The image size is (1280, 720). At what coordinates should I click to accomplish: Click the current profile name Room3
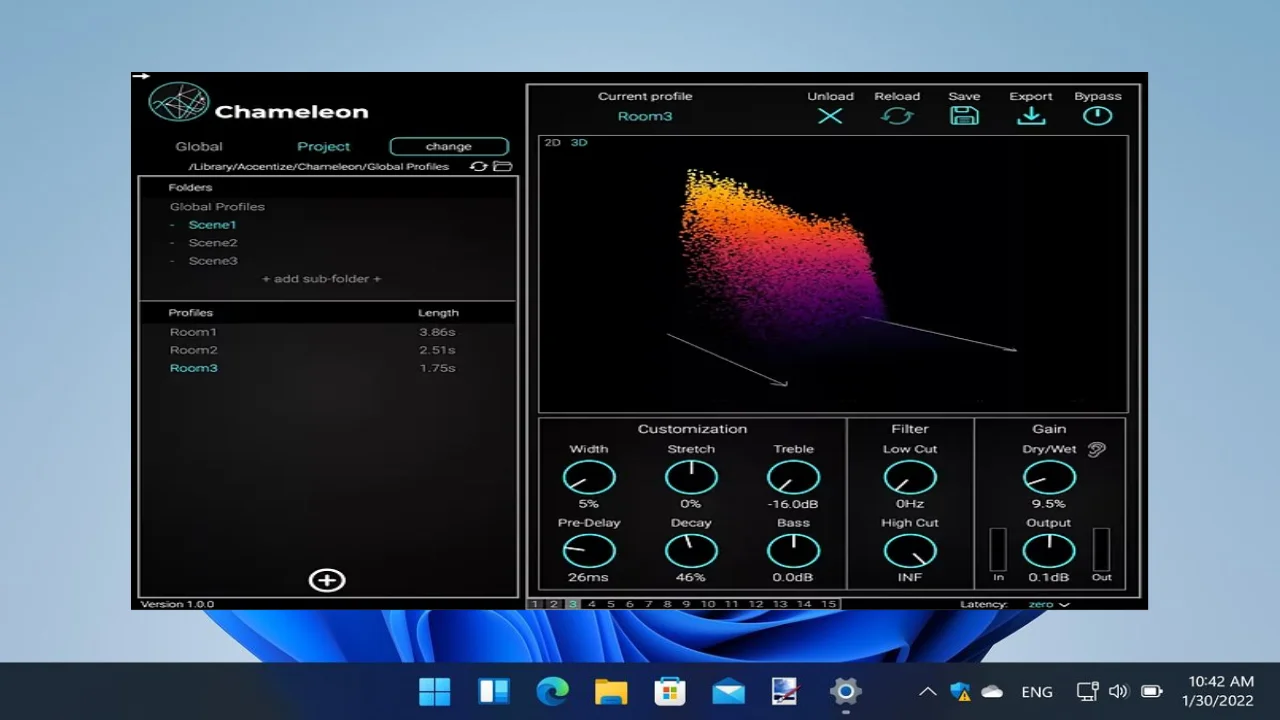click(645, 116)
